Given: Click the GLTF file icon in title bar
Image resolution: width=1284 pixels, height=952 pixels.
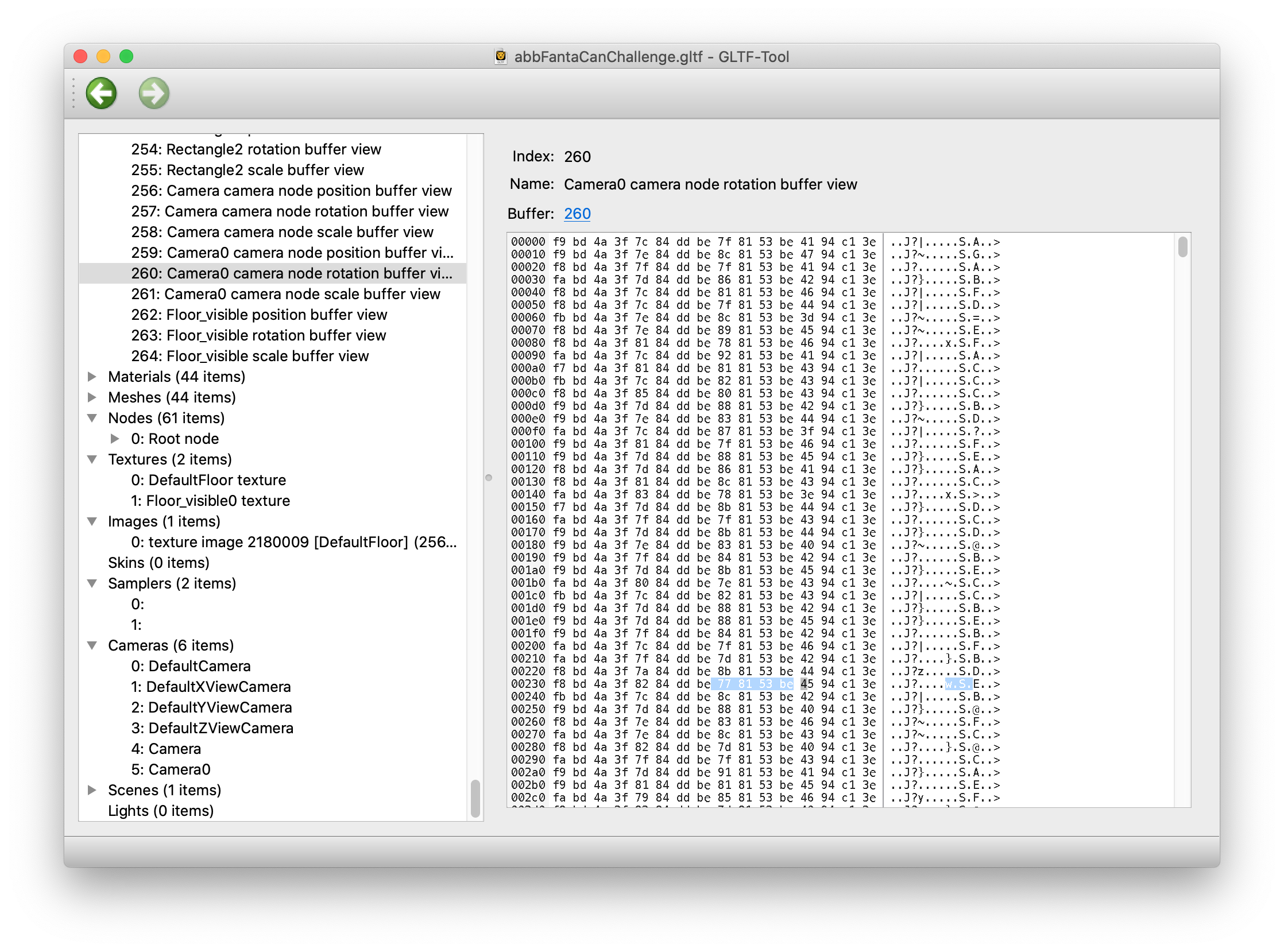Looking at the screenshot, I should (500, 56).
